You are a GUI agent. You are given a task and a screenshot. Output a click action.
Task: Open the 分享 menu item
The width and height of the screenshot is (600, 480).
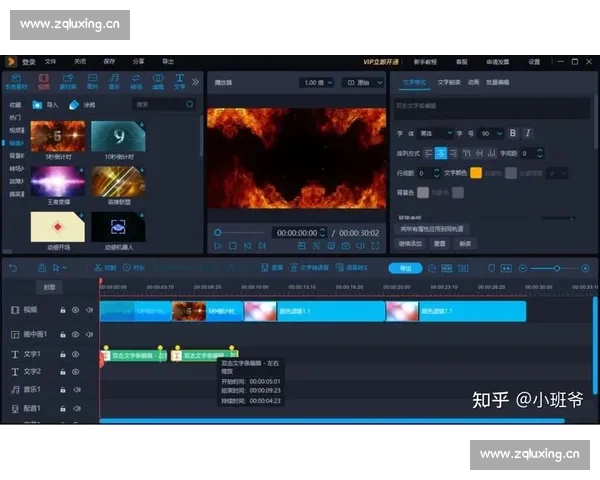(x=139, y=61)
